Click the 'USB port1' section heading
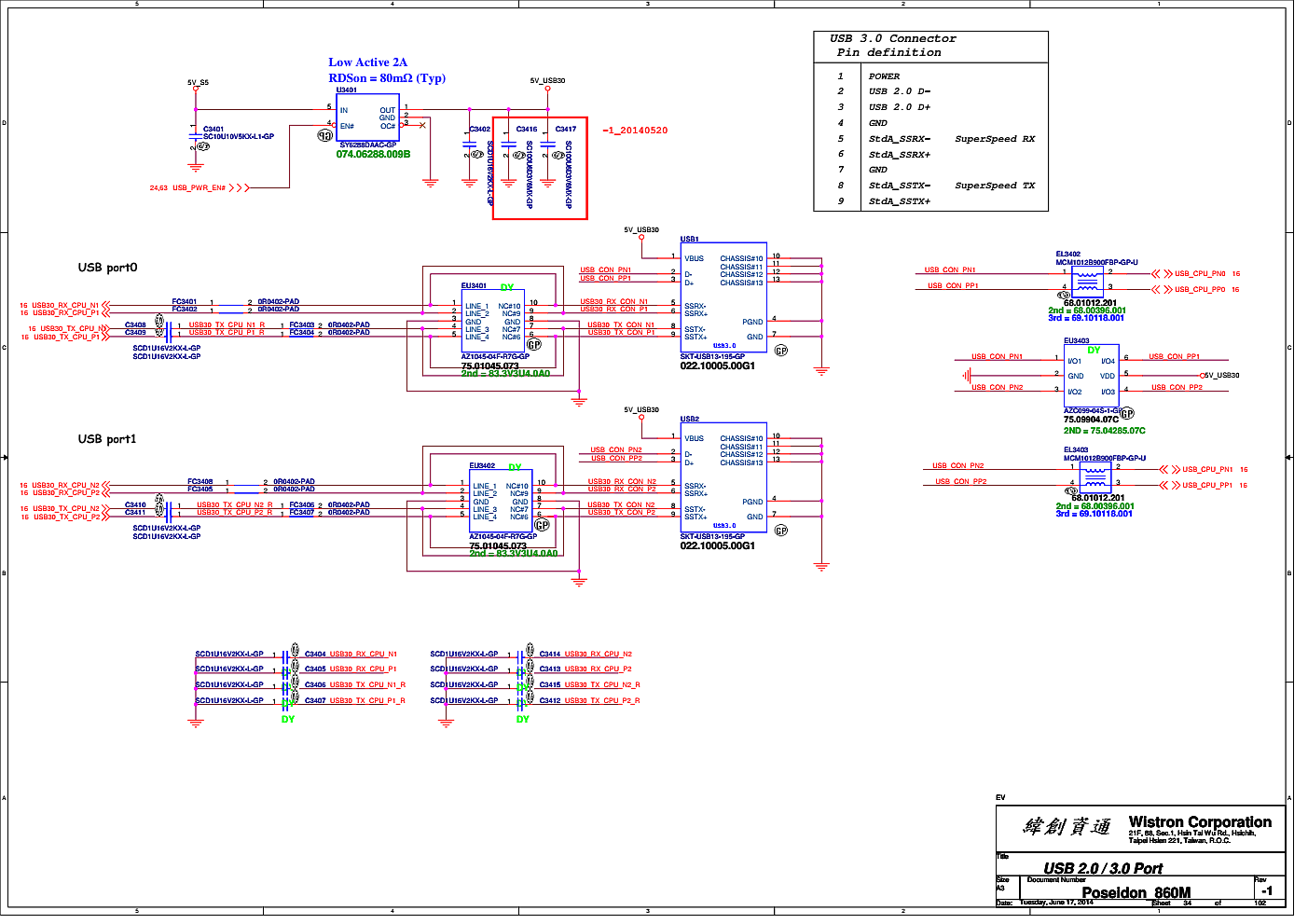 tap(107, 439)
